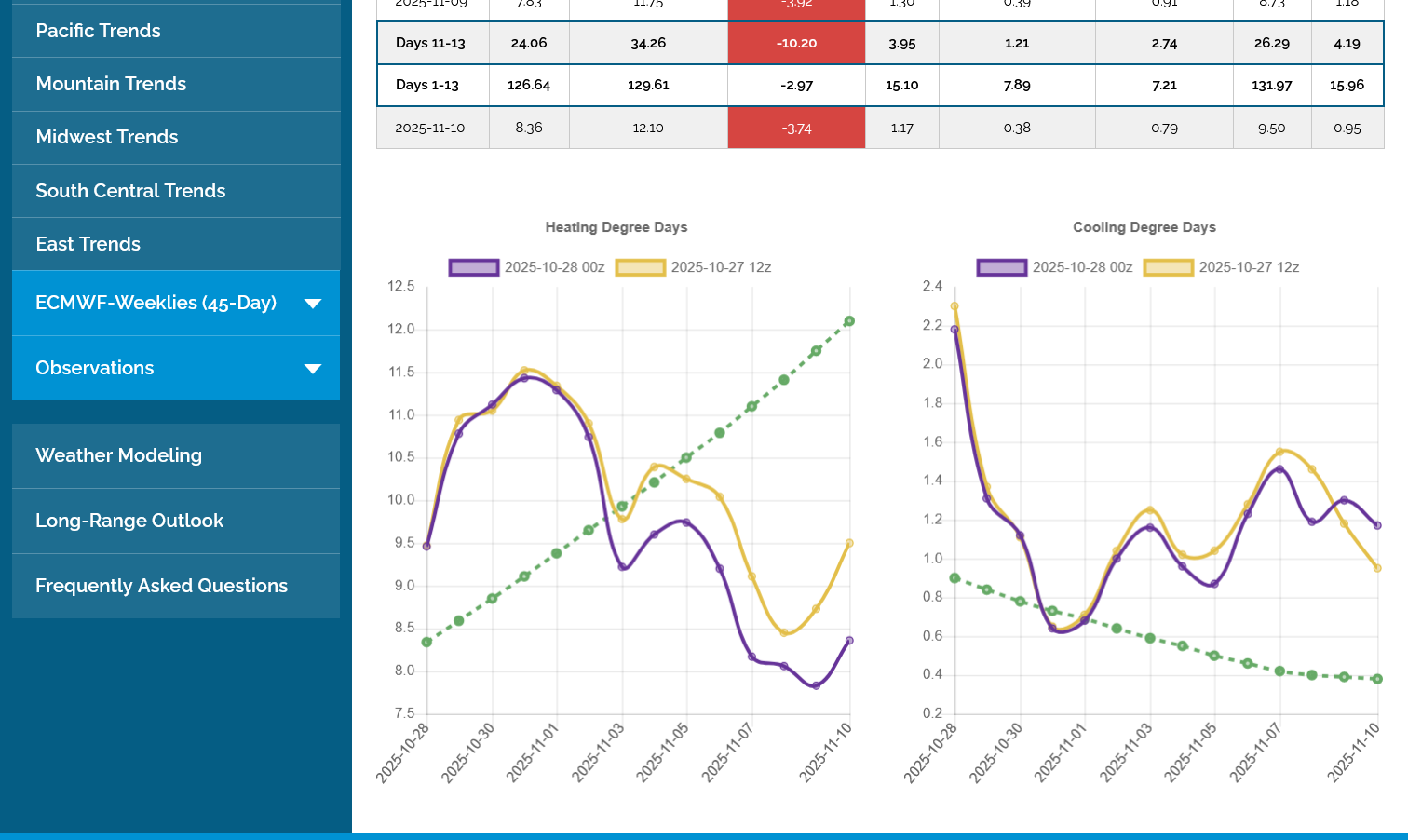The image size is (1408, 840).
Task: Open Pacific Trends page
Action: coord(98,31)
